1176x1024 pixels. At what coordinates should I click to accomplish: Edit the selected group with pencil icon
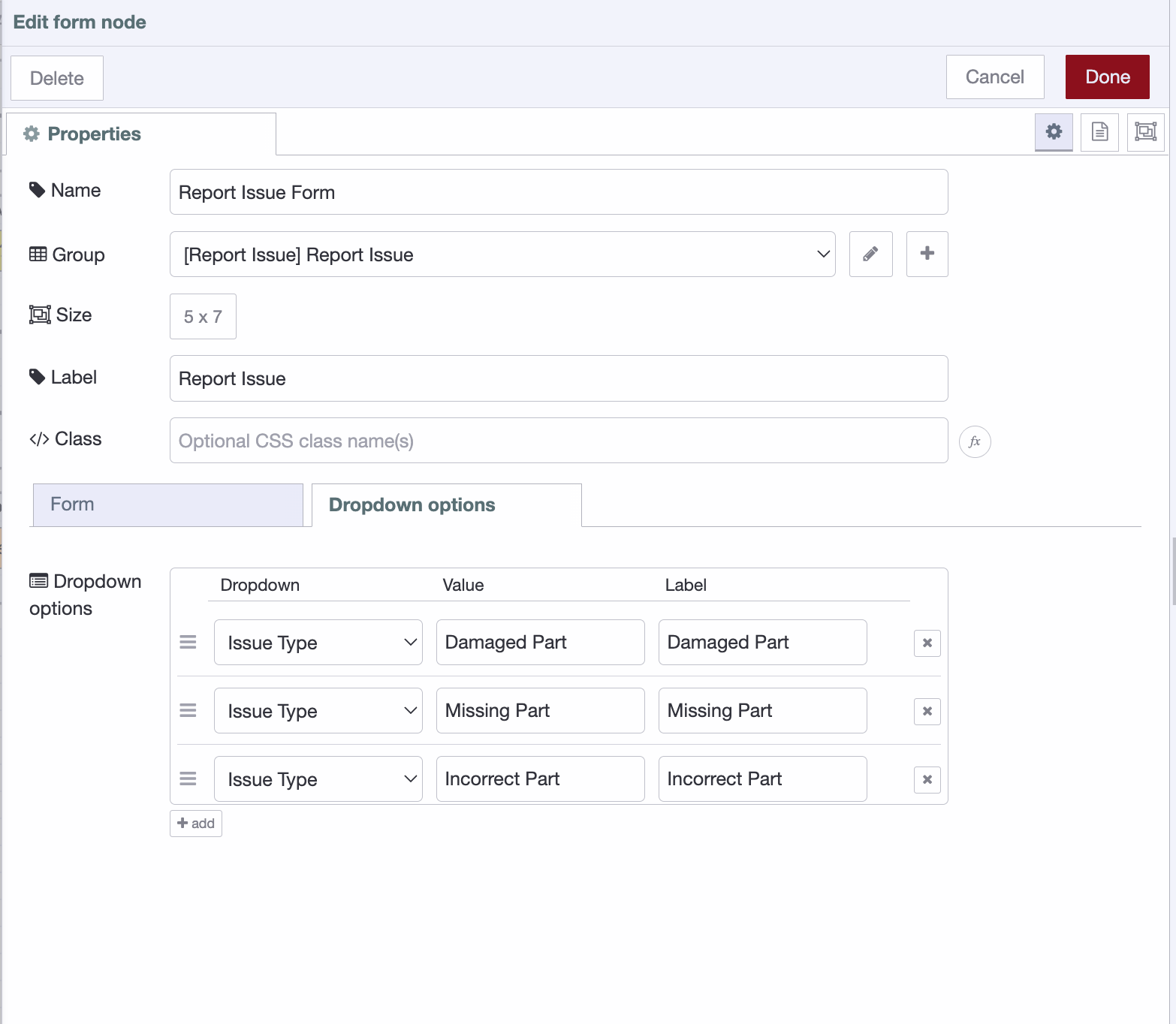870,254
